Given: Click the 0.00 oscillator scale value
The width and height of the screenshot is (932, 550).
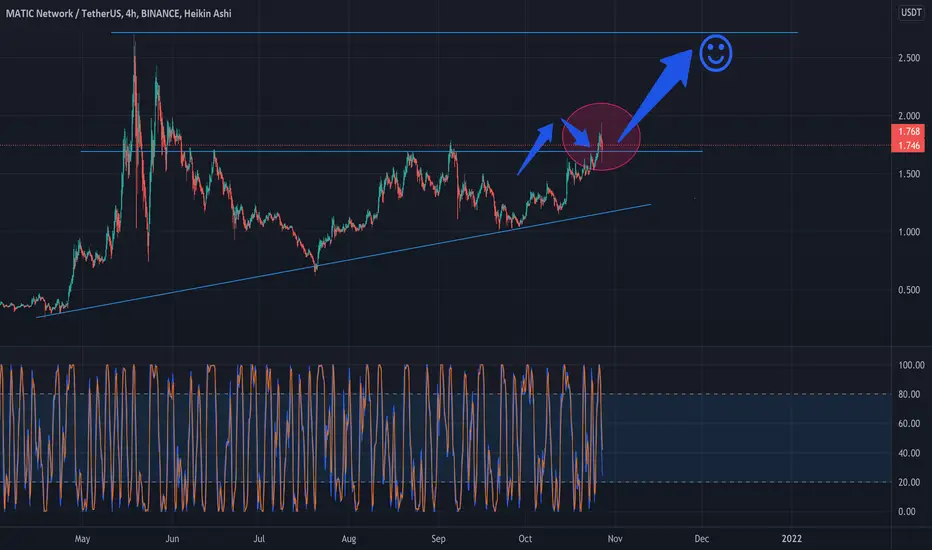Looking at the screenshot, I should [906, 511].
